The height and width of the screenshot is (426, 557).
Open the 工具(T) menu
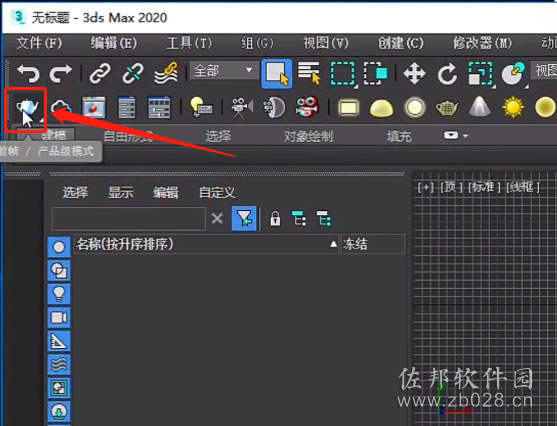click(x=189, y=44)
